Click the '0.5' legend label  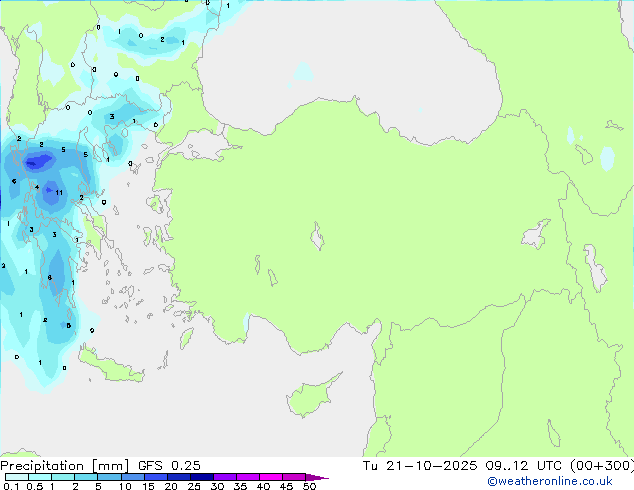34,486
